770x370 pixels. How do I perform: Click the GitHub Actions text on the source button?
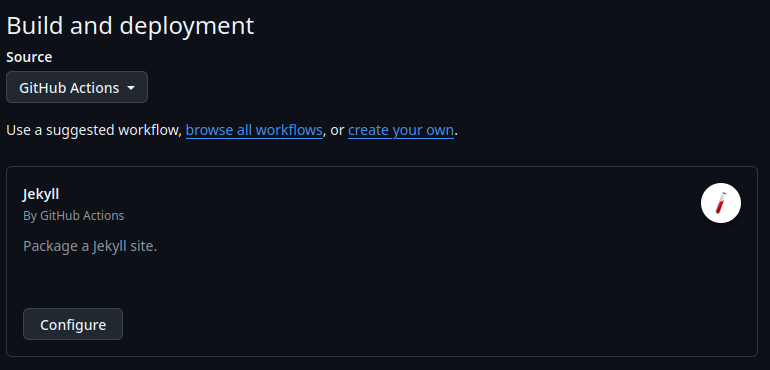[x=69, y=88]
